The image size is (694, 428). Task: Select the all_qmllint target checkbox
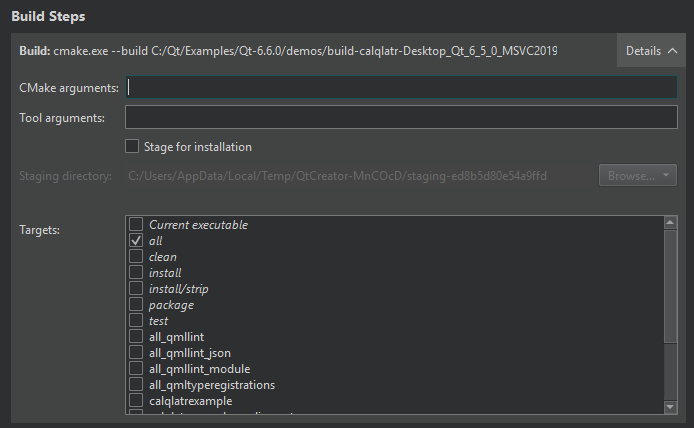tap(136, 337)
